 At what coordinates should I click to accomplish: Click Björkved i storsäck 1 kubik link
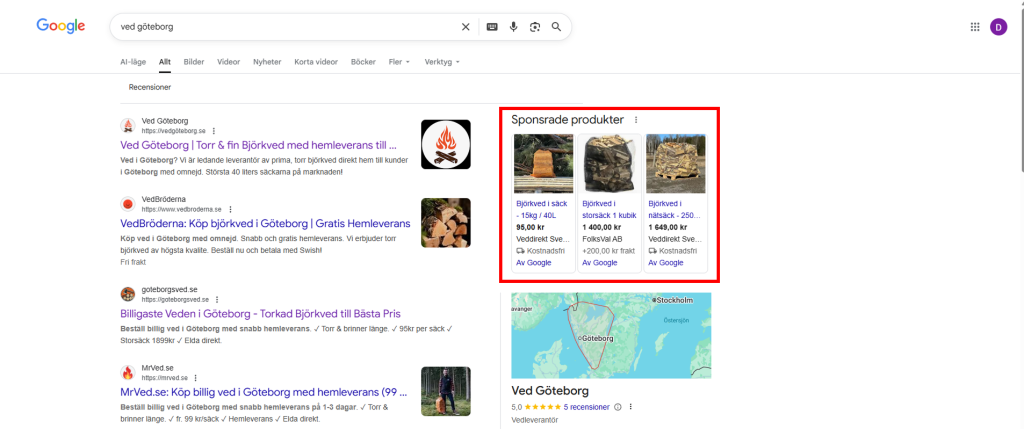[609, 209]
